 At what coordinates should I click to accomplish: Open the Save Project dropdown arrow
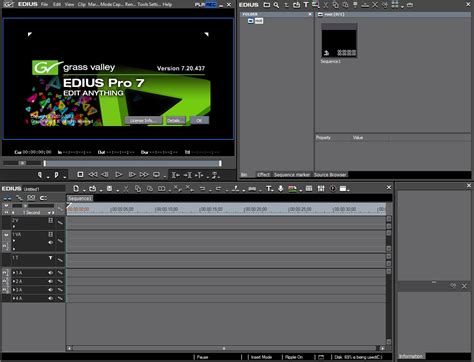click(117, 190)
